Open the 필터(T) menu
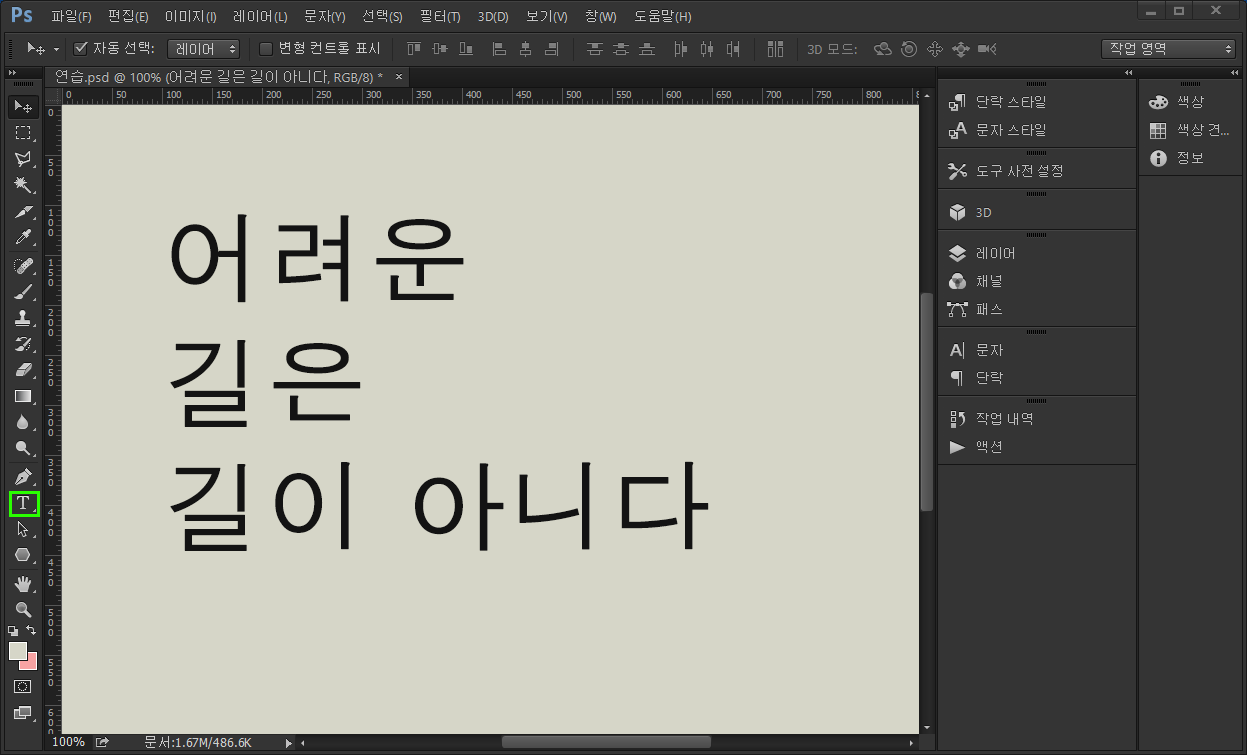Screen dimensions: 1247x755 click(440, 17)
